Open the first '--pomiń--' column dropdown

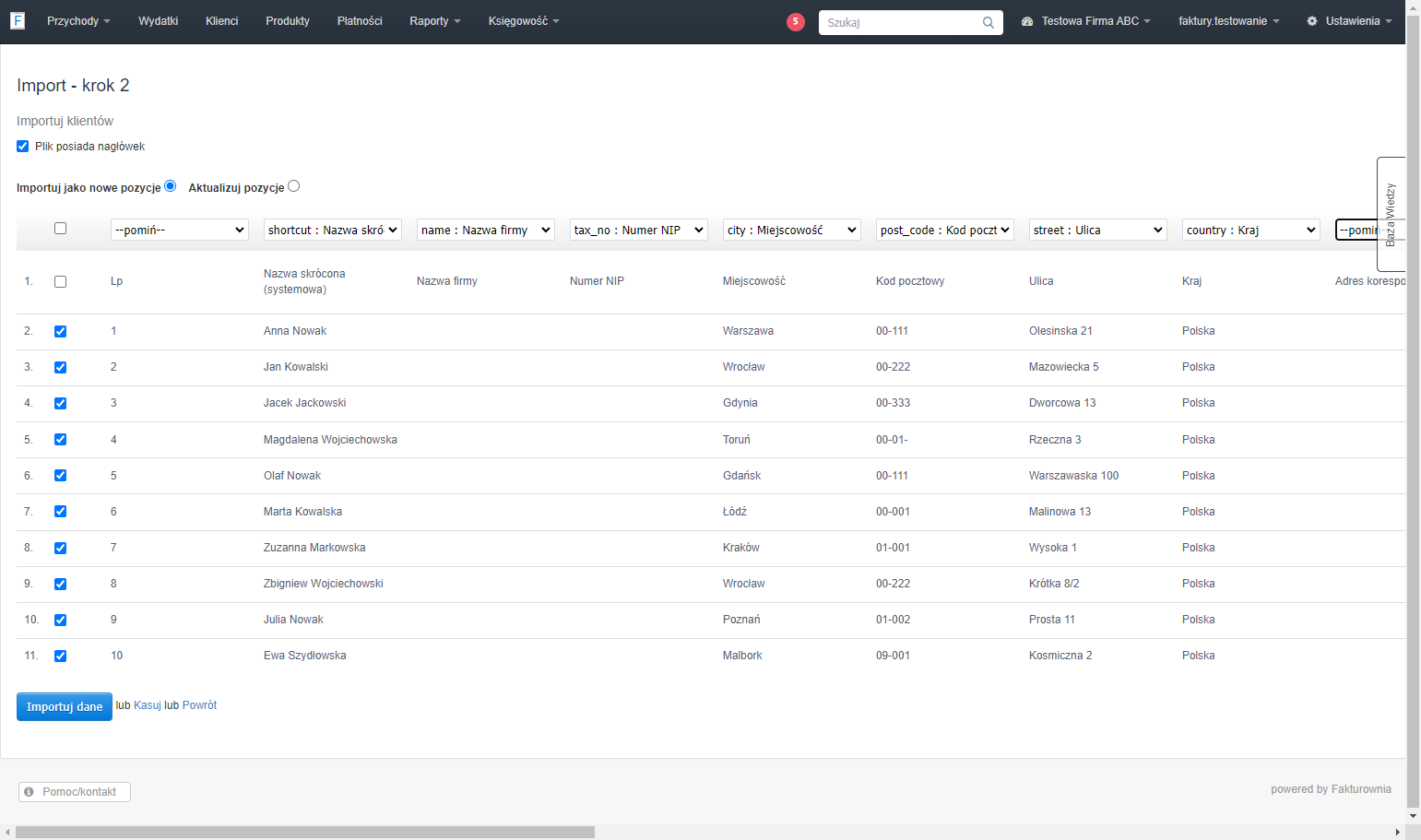(x=180, y=230)
